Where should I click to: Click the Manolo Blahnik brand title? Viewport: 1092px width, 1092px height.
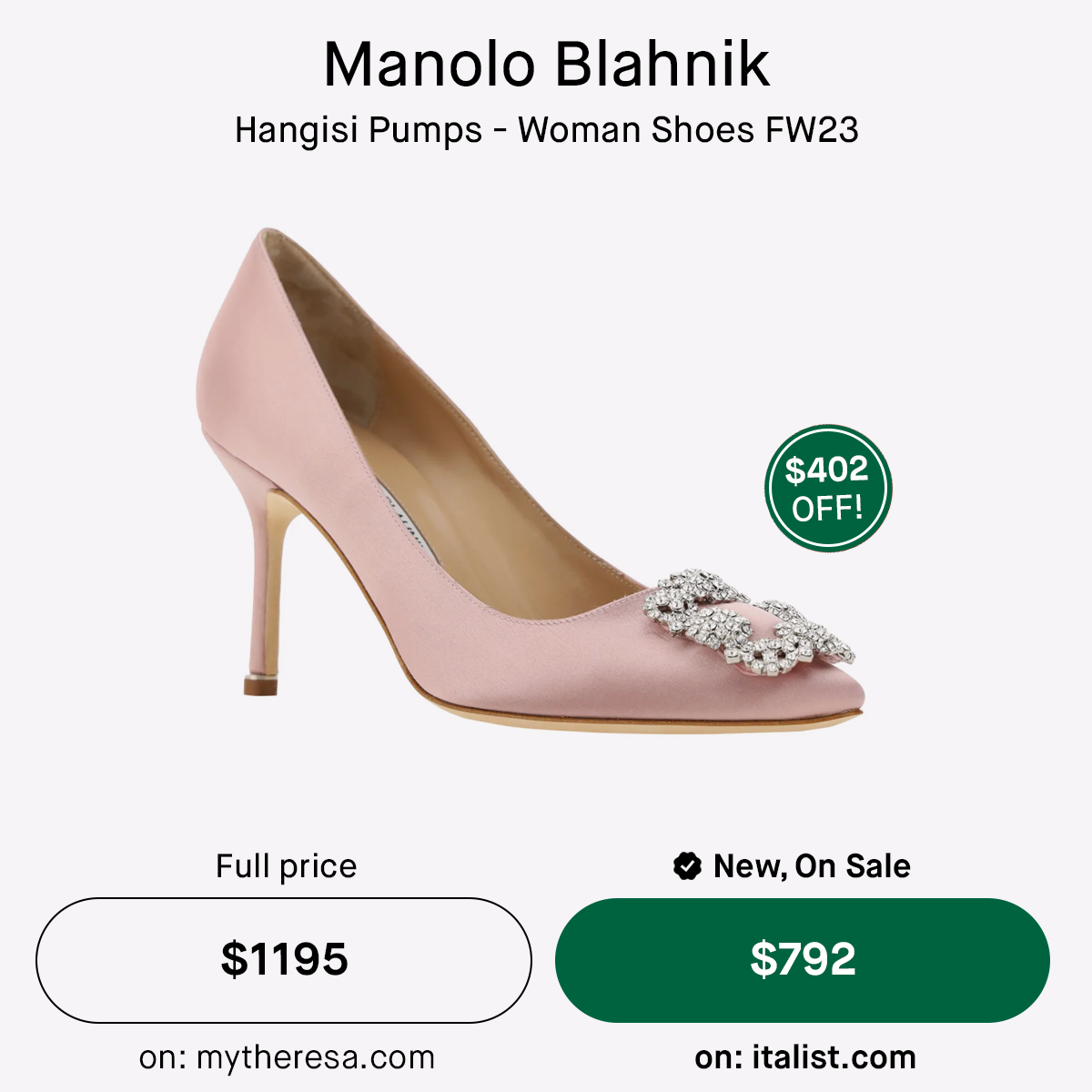coord(546,66)
